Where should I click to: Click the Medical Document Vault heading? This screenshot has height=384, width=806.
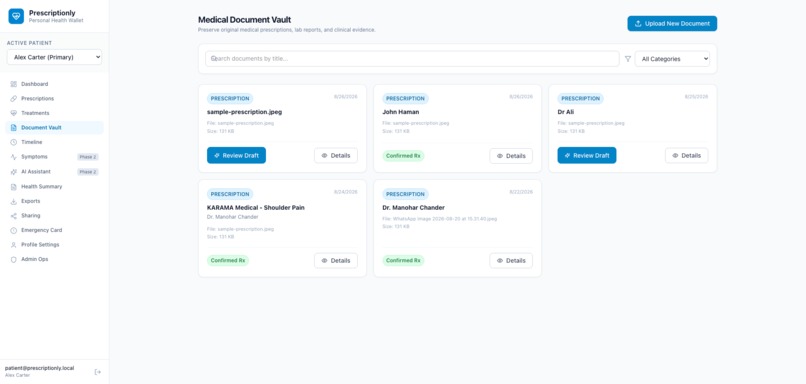coord(245,20)
